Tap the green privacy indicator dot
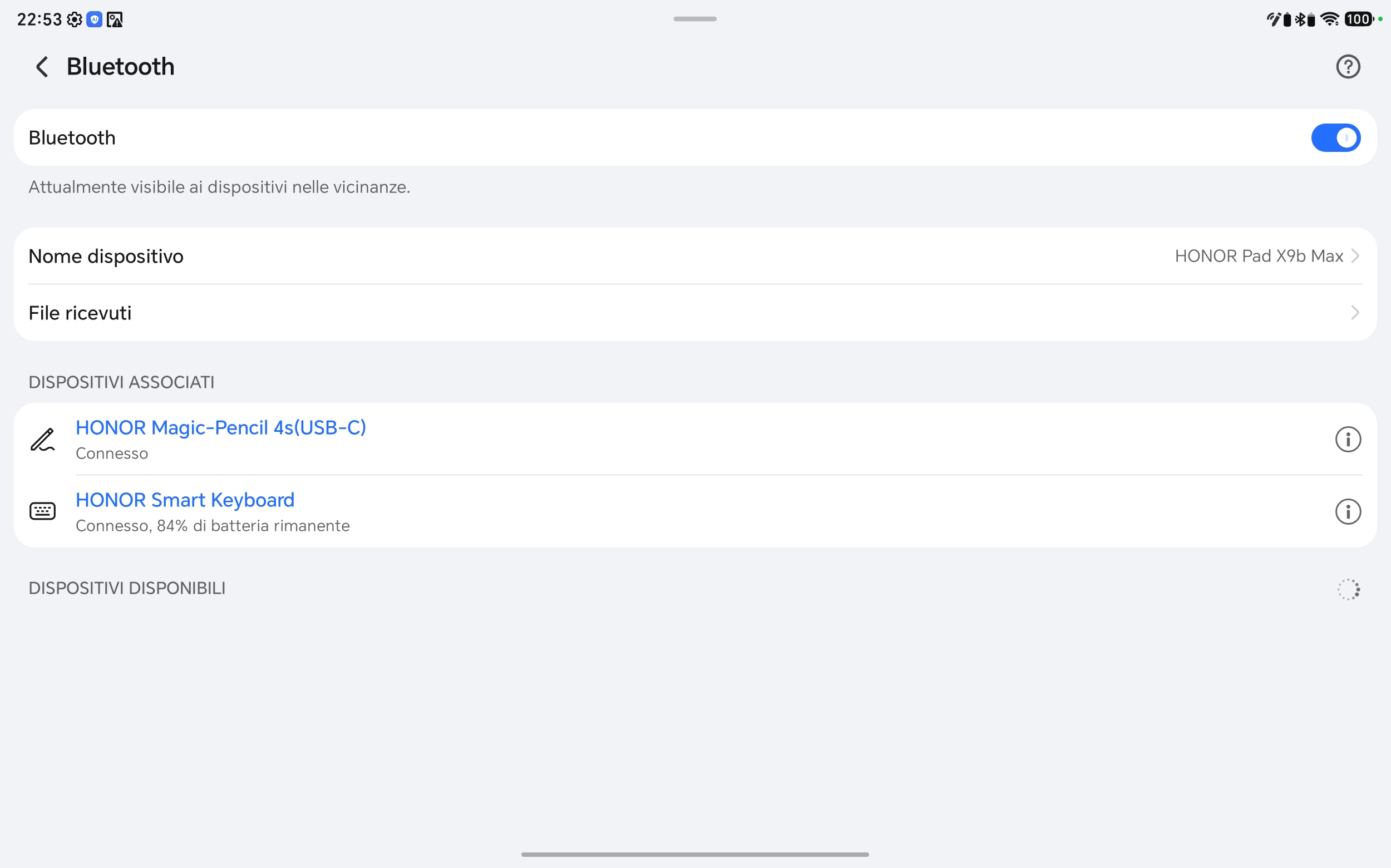1391x868 pixels. (1380, 19)
